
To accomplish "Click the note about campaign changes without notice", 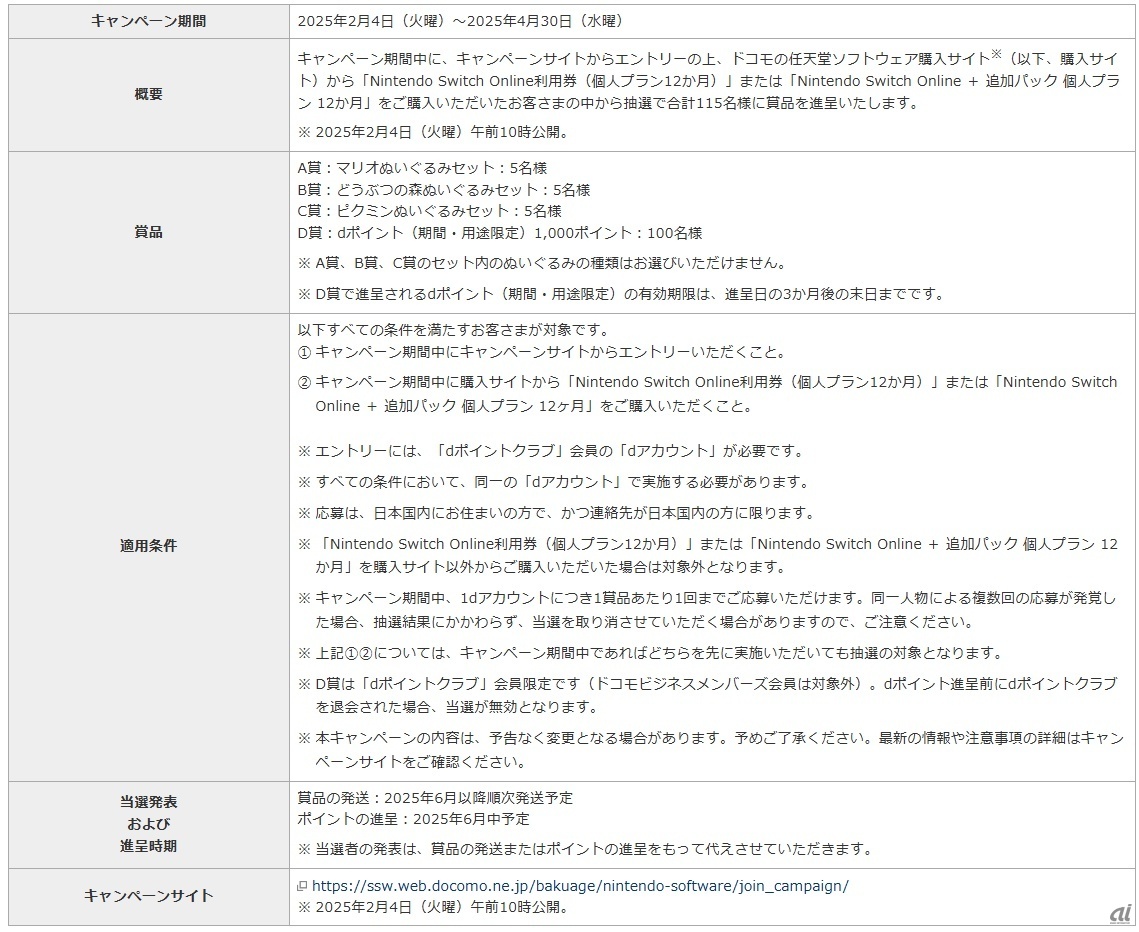I will (x=710, y=750).
